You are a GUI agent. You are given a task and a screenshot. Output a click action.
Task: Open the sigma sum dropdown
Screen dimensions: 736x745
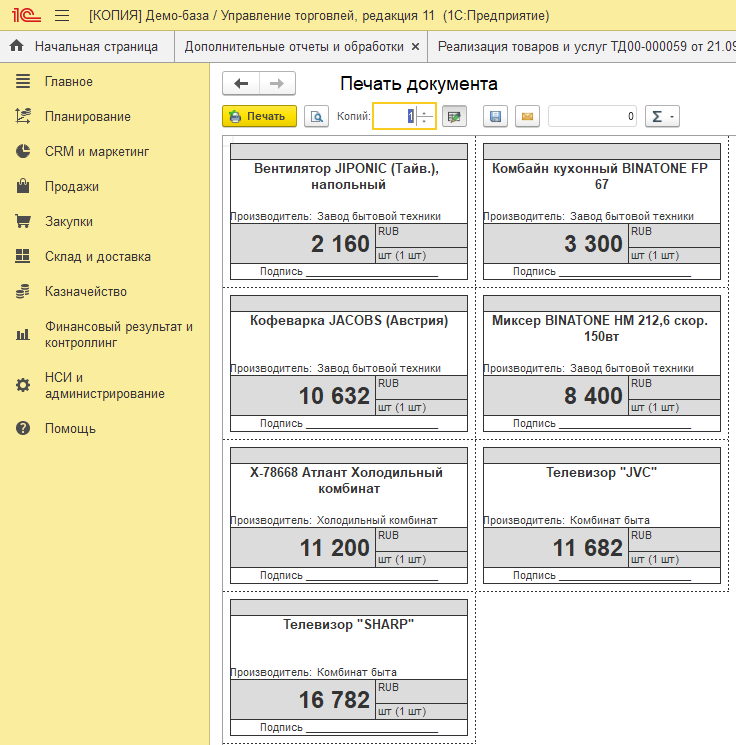click(662, 116)
